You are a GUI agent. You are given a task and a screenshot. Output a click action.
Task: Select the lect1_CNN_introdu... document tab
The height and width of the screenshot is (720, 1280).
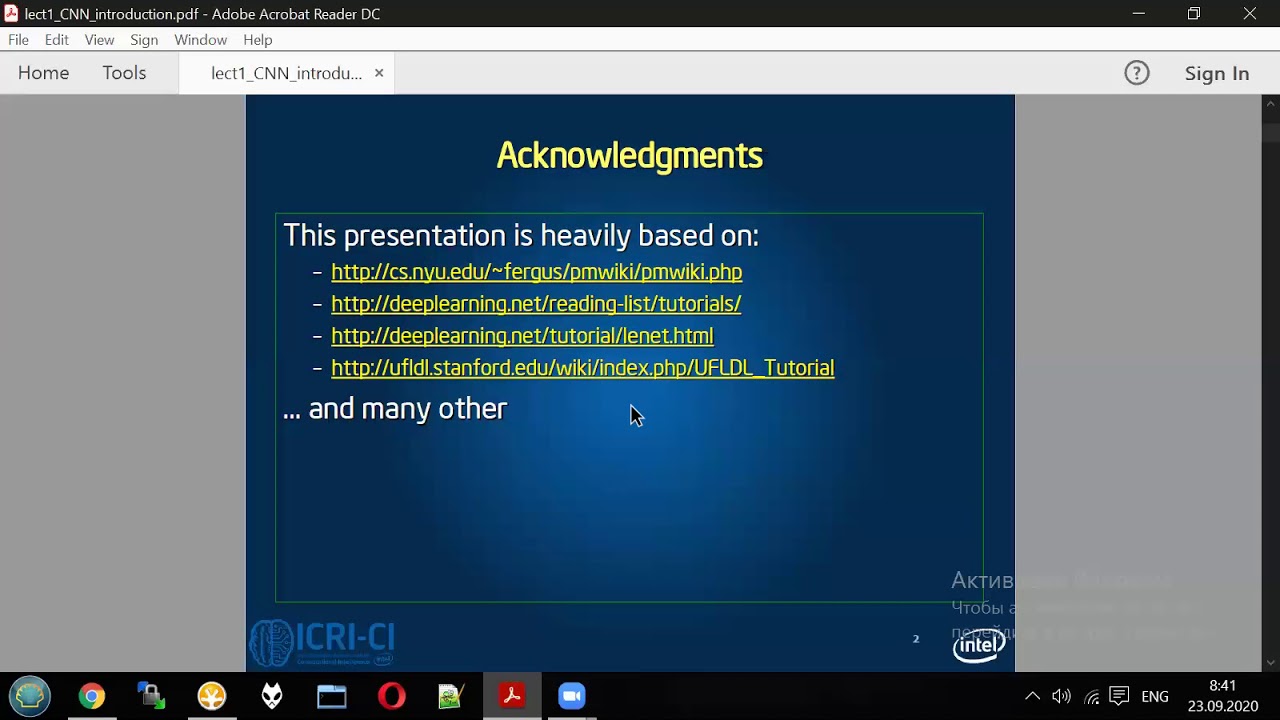286,73
